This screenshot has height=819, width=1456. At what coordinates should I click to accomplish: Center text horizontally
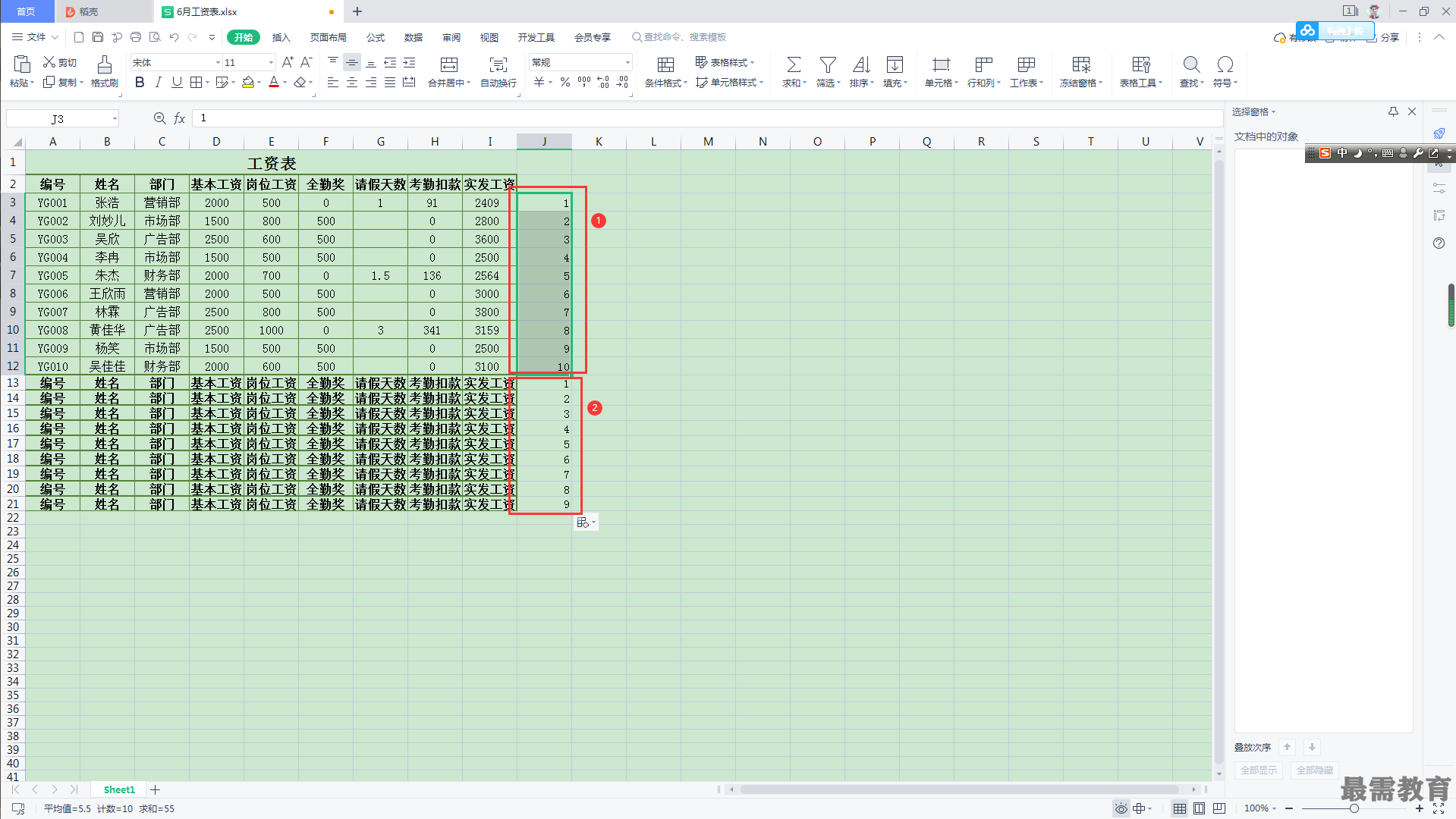point(352,83)
